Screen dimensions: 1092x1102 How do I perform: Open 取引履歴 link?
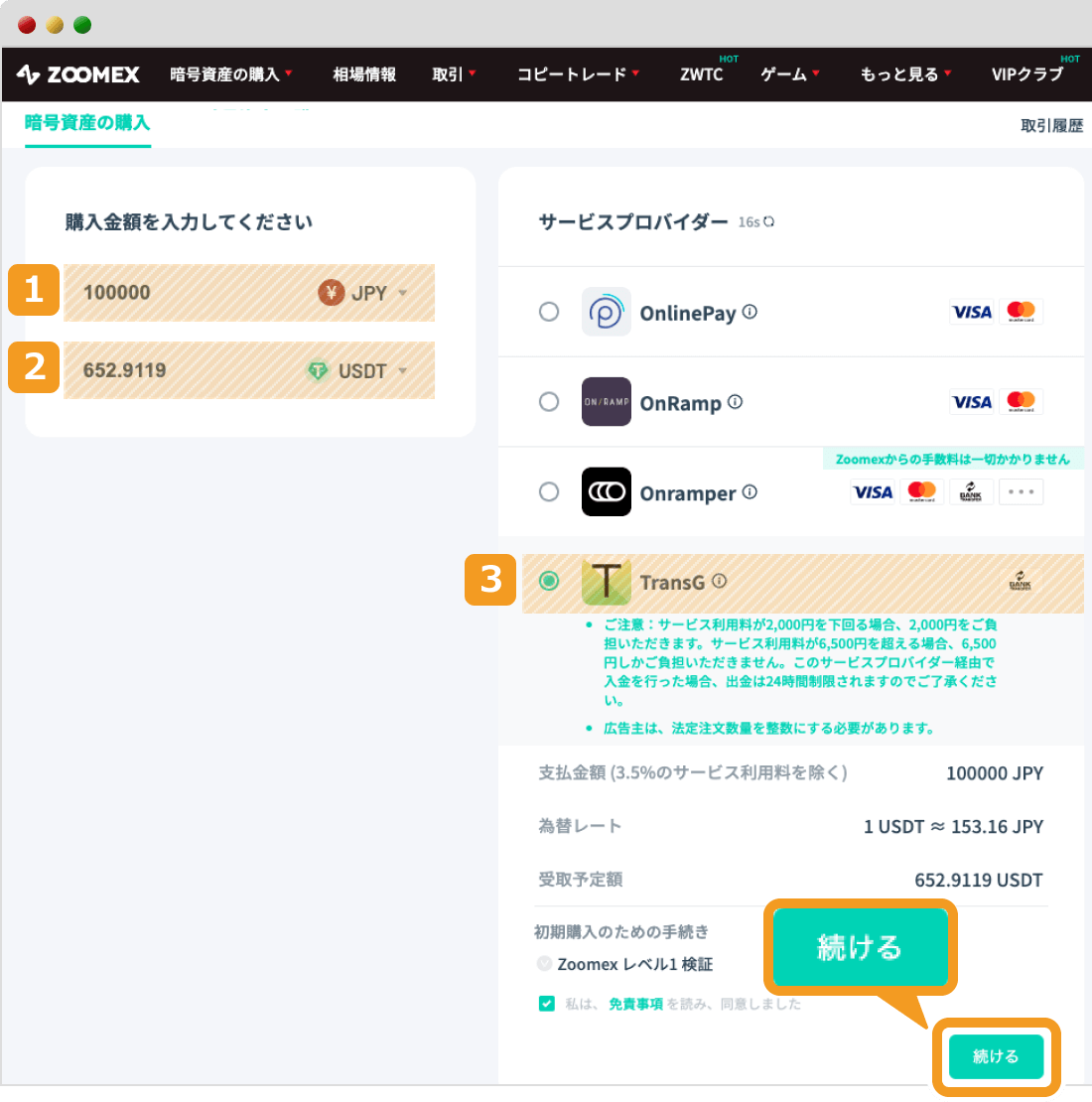click(x=1051, y=126)
